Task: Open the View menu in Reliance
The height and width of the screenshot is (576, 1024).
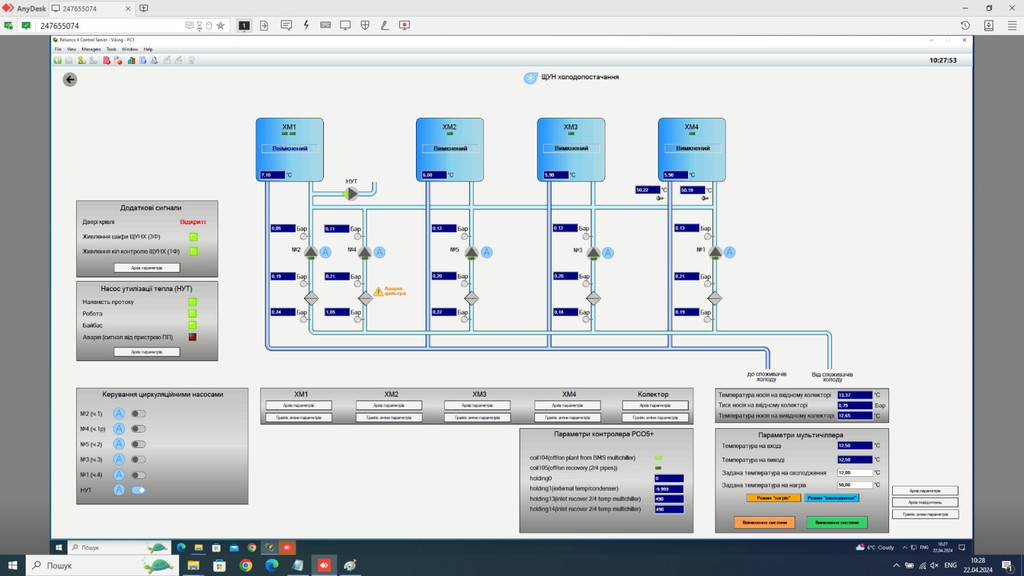Action: coord(71,49)
